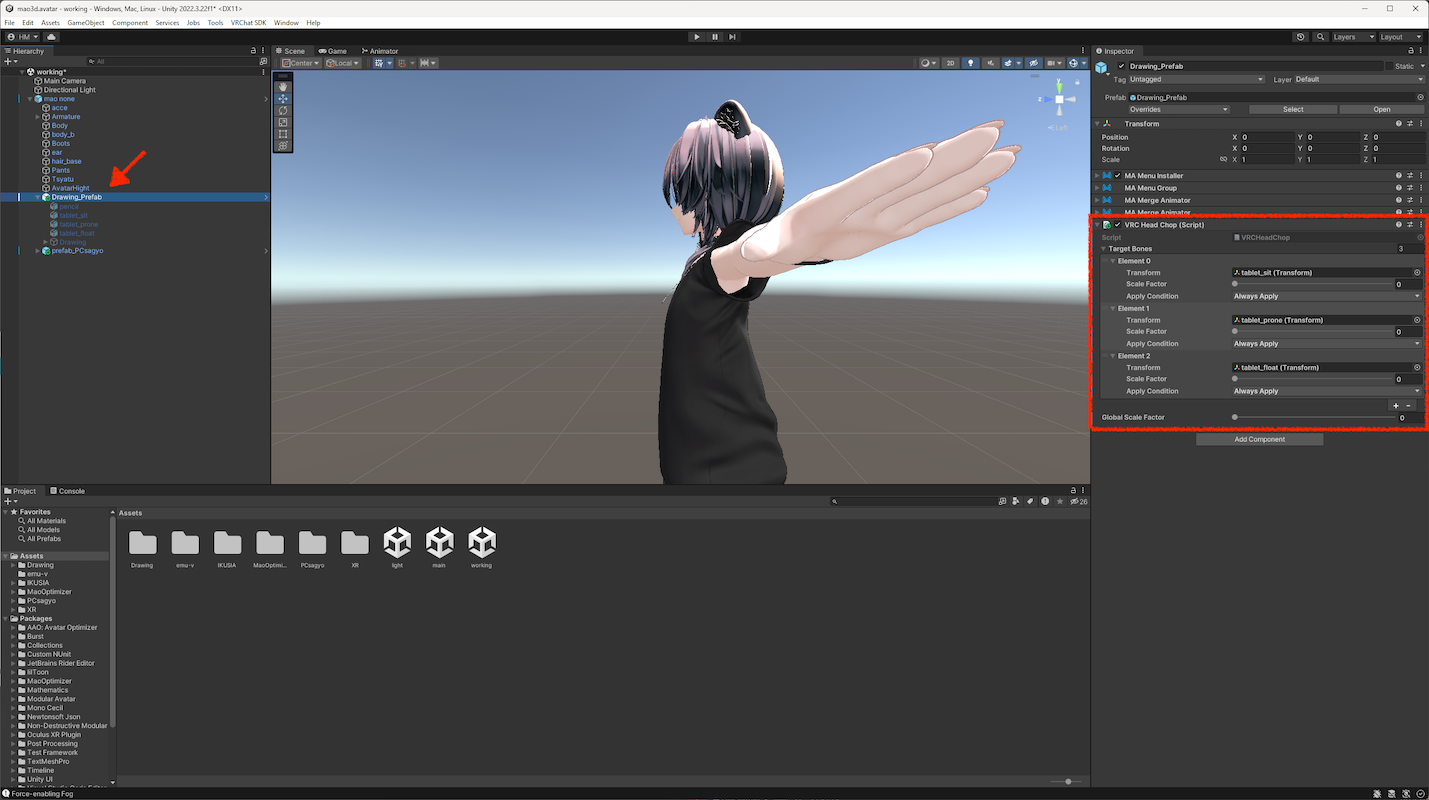This screenshot has height=800, width=1429.
Task: Select the Hand view tool
Action: point(283,87)
